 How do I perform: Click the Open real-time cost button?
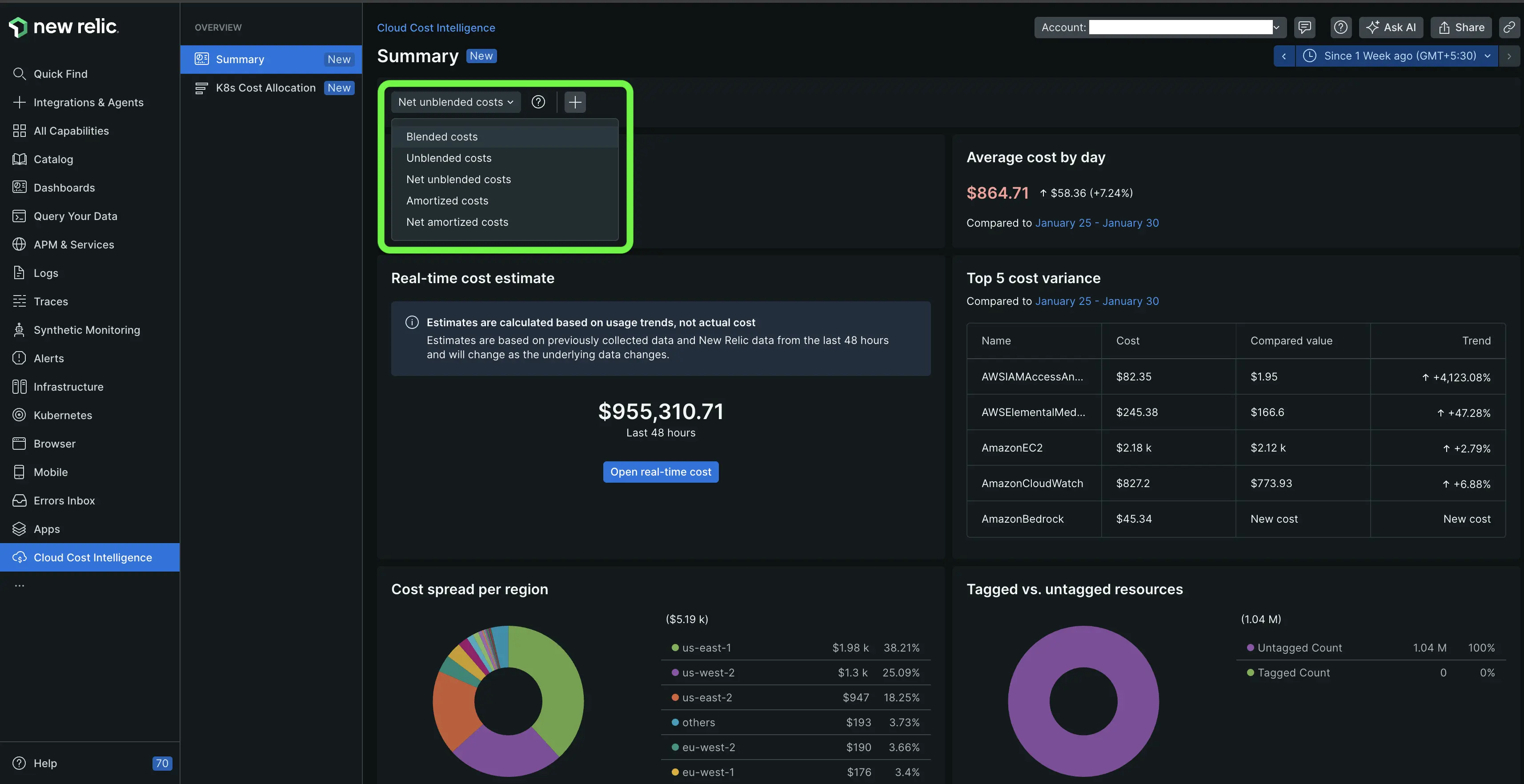pos(660,471)
